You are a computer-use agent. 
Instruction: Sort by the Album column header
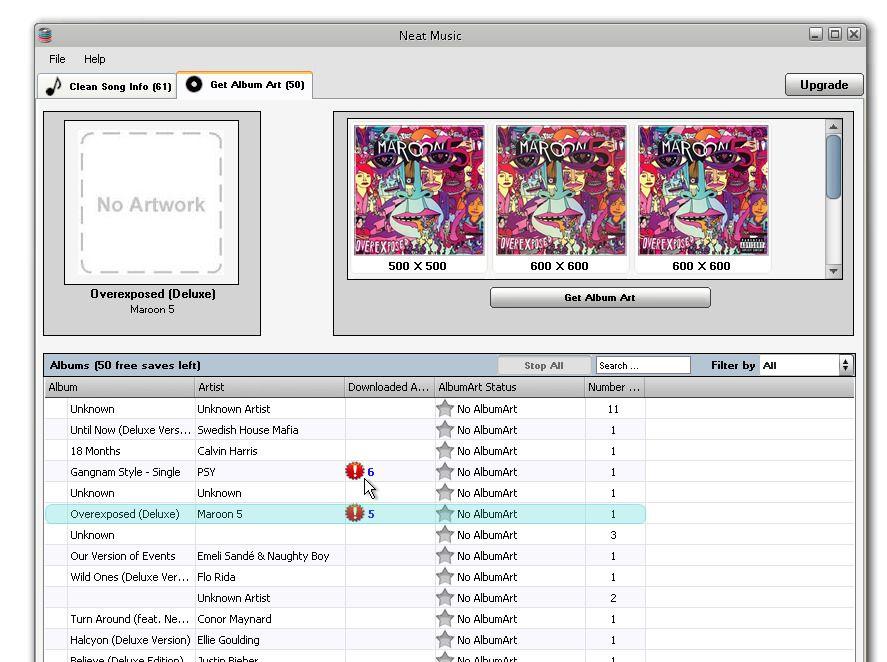(119, 387)
